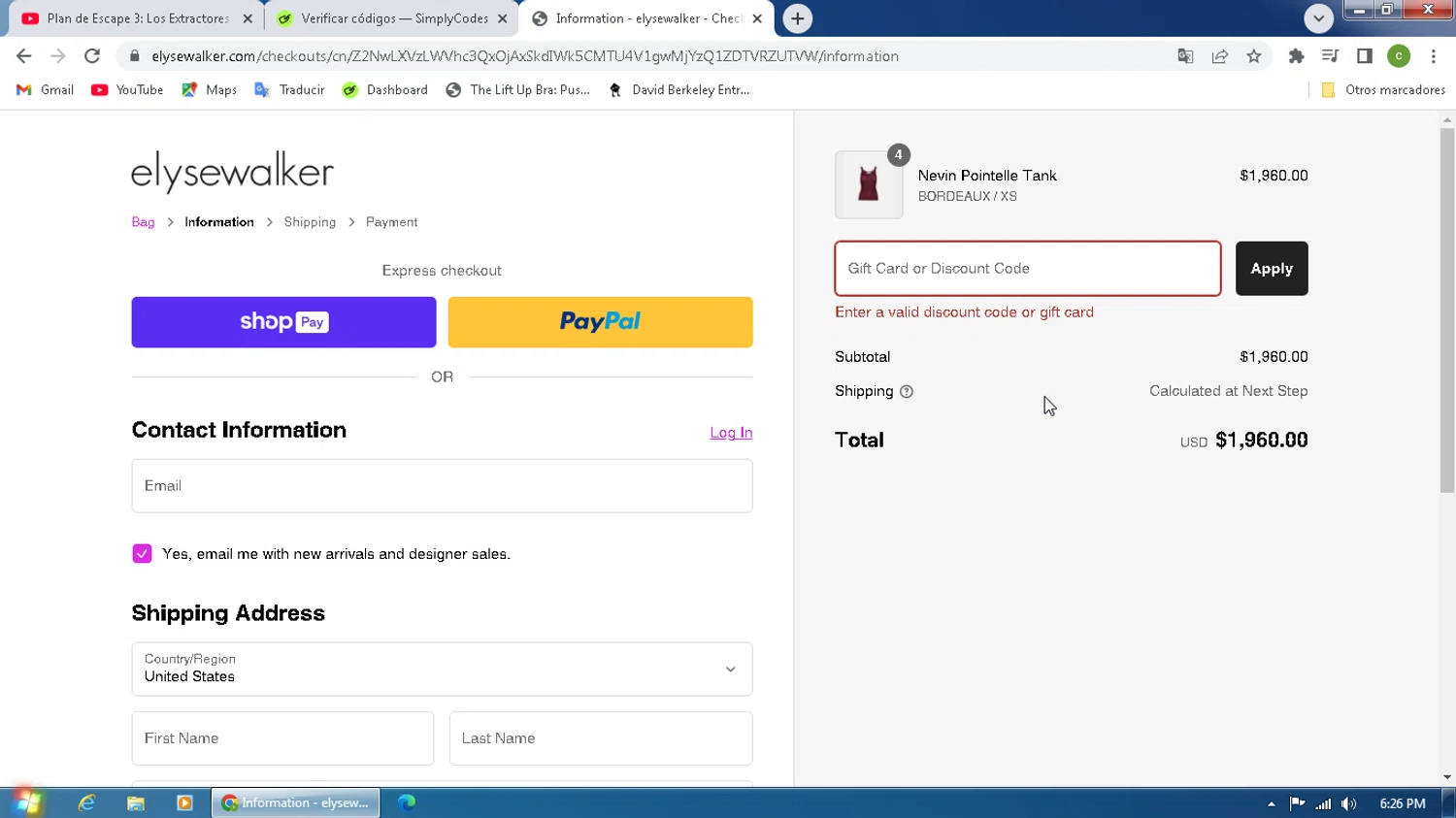Screen dimensions: 1456x818
Task: Open the Chrome profile avatar
Action: click(1399, 56)
